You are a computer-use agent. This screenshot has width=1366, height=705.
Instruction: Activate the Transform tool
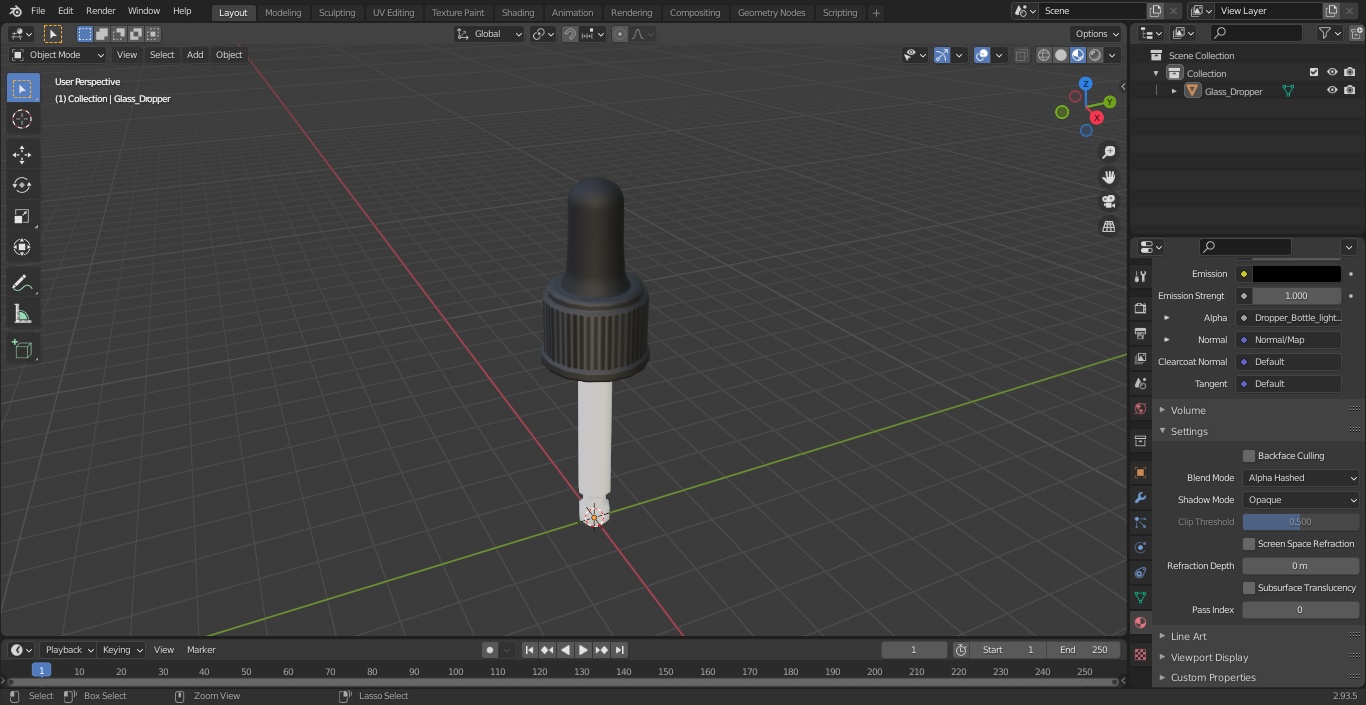(22, 247)
